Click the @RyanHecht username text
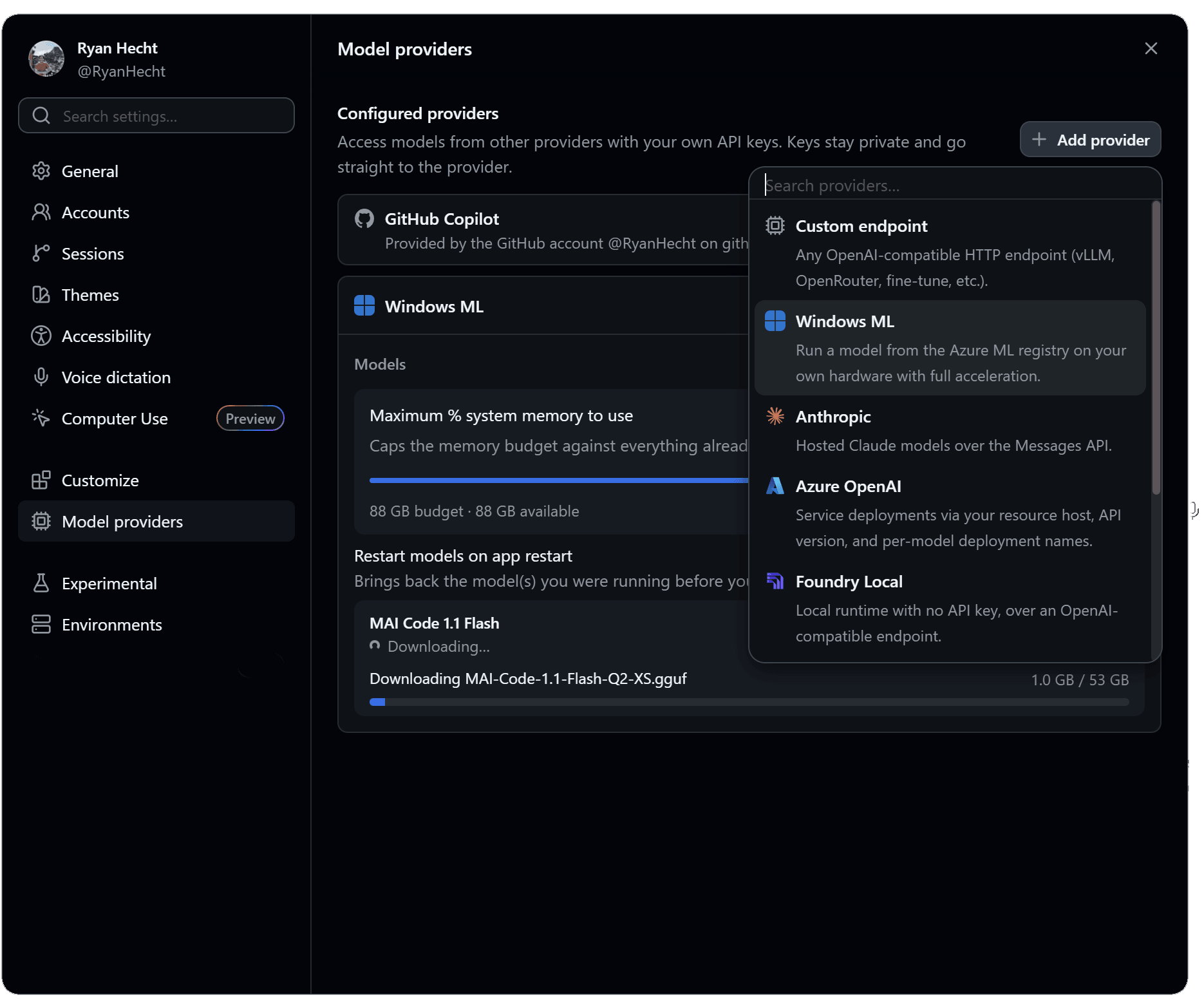1204x1006 pixels. point(122,71)
